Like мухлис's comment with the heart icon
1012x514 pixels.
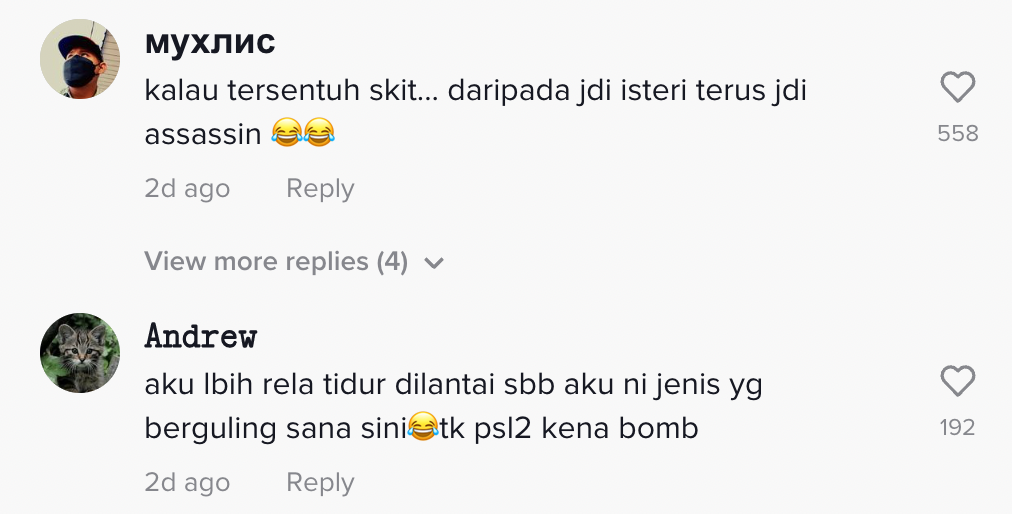pos(958,89)
